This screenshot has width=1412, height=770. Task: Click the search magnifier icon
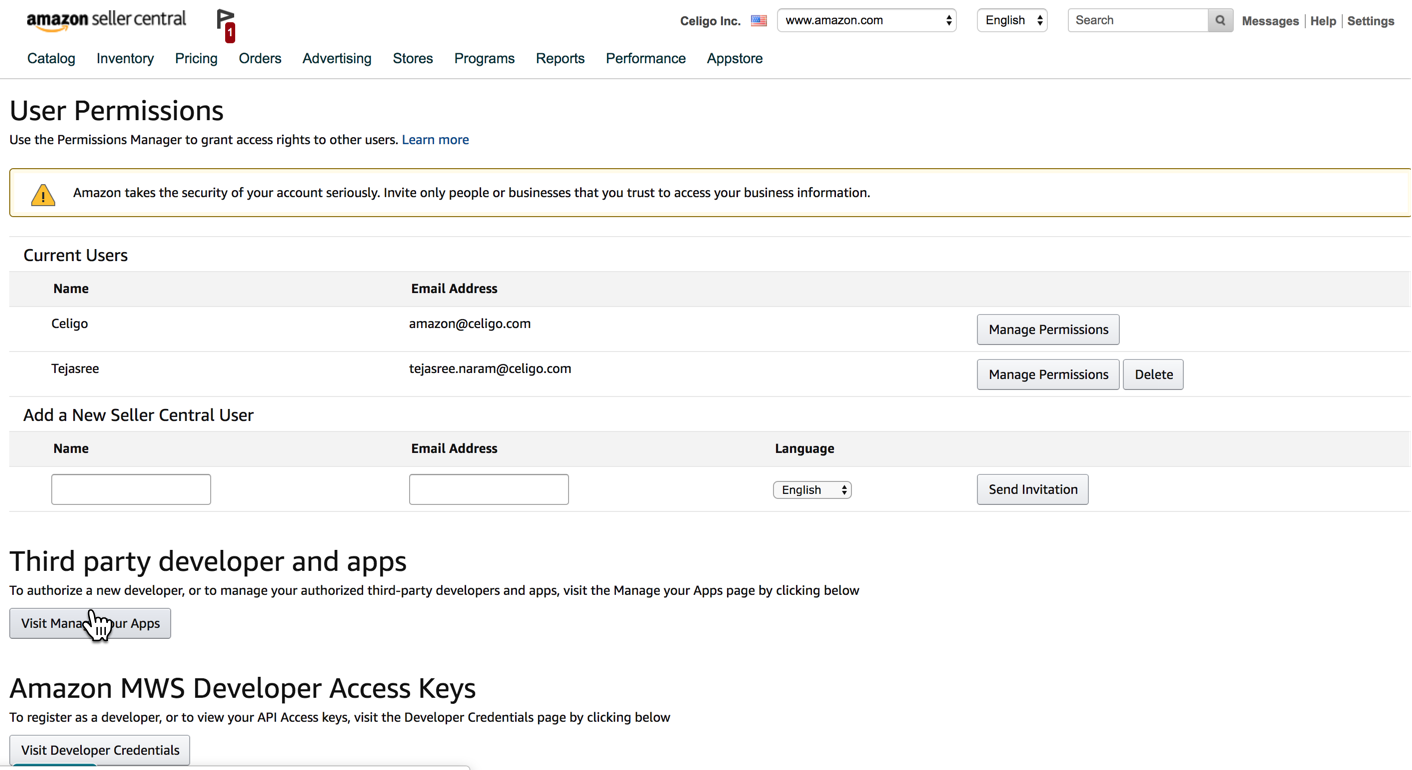click(x=1220, y=20)
